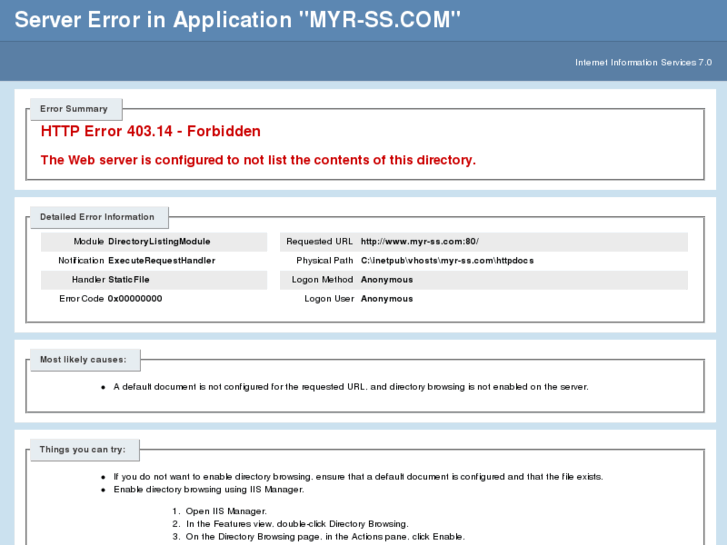The image size is (727, 545).
Task: Click the ExecuteRequestHandler notification value
Action: (162, 260)
